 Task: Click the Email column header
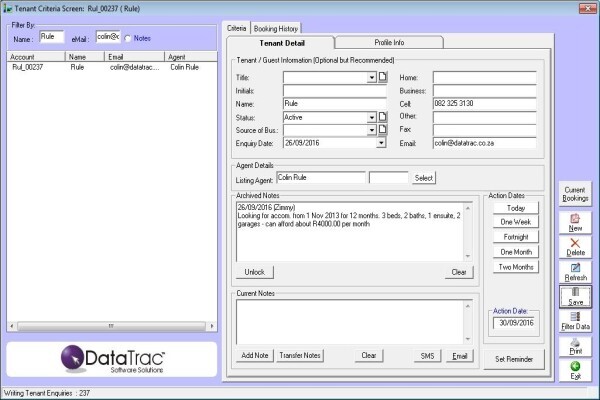[x=134, y=57]
